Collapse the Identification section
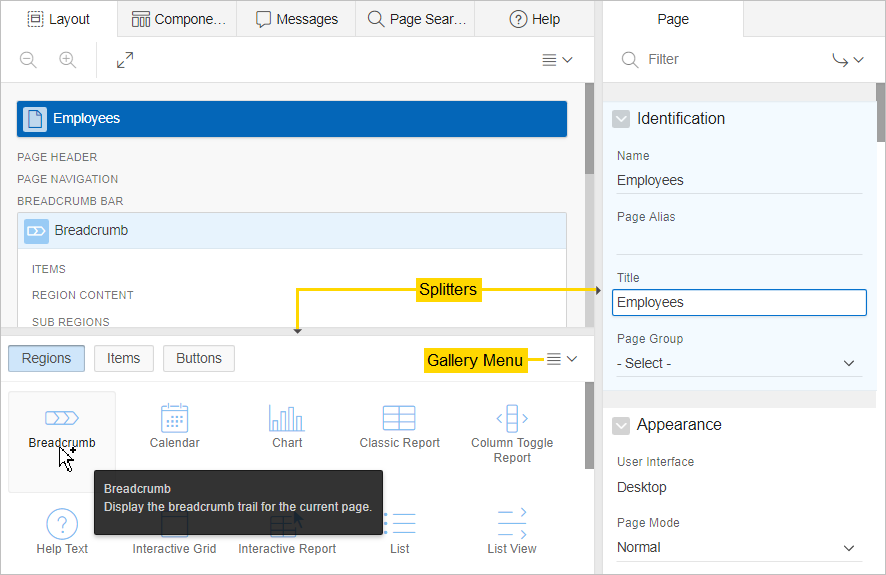Image resolution: width=886 pixels, height=575 pixels. 621,119
